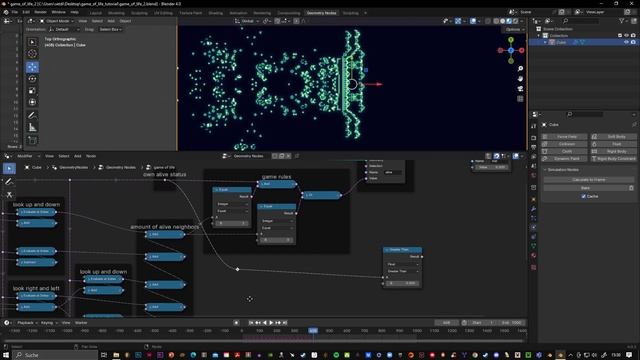
Task: Open Orientation Default dropdown
Action: pos(64,29)
